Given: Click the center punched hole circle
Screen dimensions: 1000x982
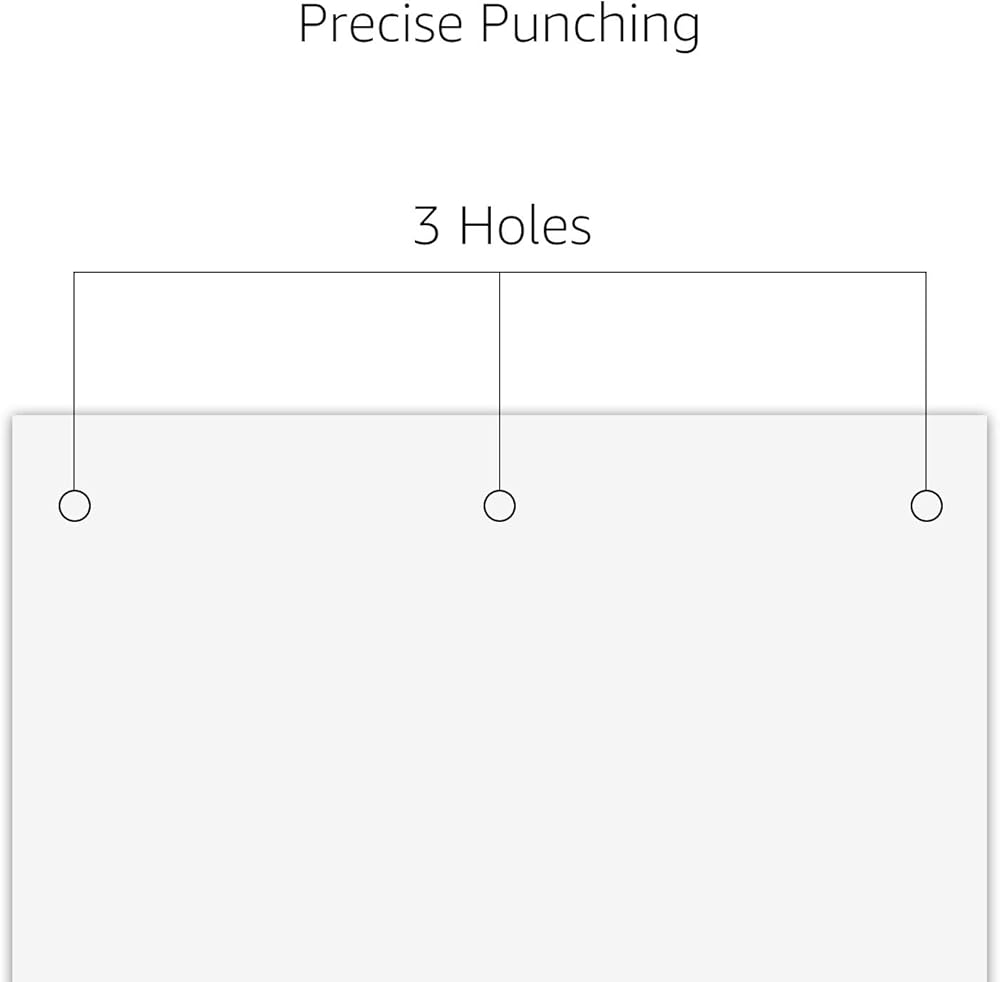Looking at the screenshot, I should pos(499,506).
